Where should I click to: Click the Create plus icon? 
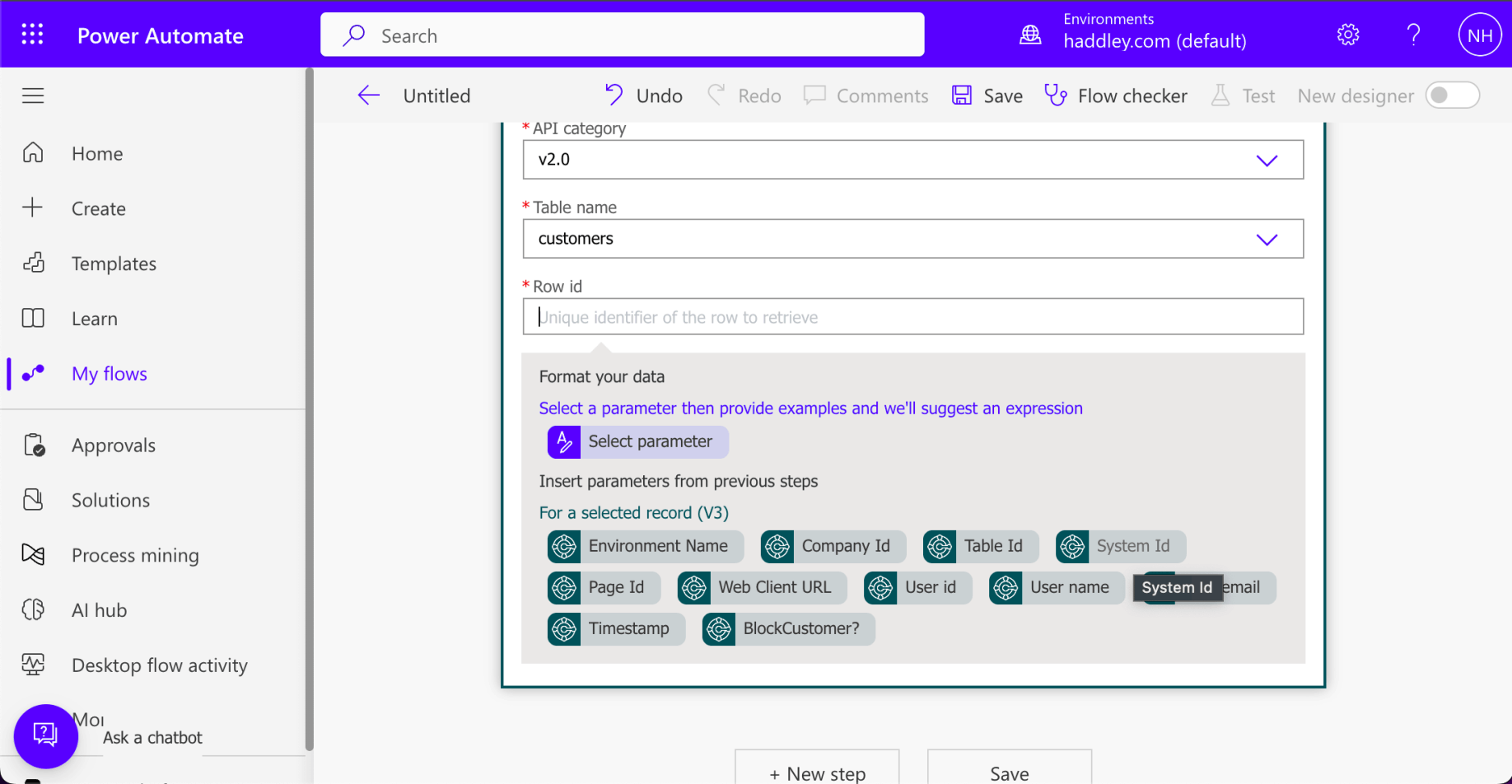pos(33,208)
